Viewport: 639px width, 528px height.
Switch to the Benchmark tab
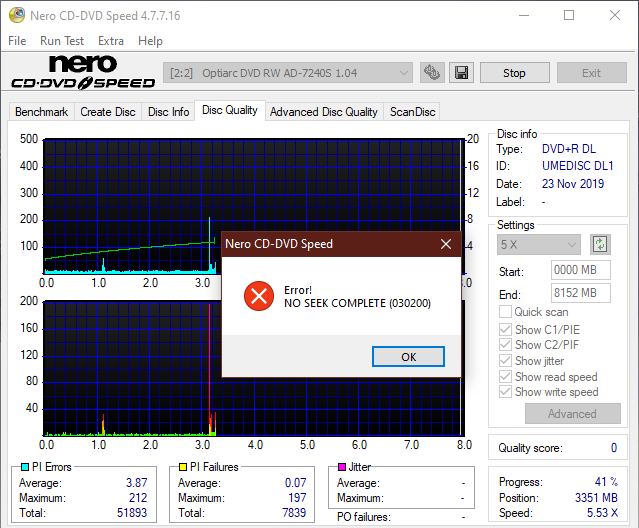tap(42, 112)
